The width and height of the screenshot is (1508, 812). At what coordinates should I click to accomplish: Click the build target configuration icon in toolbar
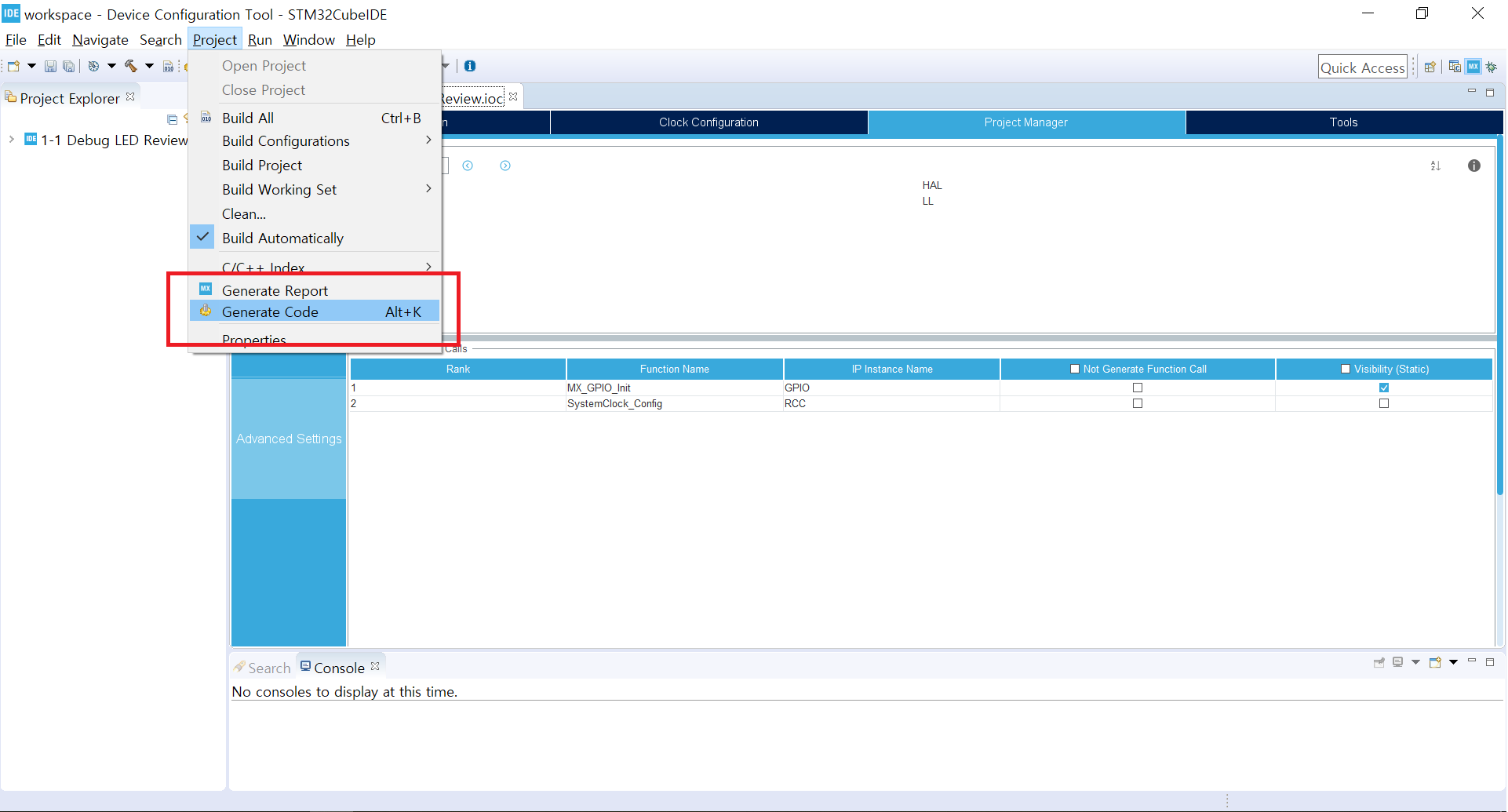93,67
